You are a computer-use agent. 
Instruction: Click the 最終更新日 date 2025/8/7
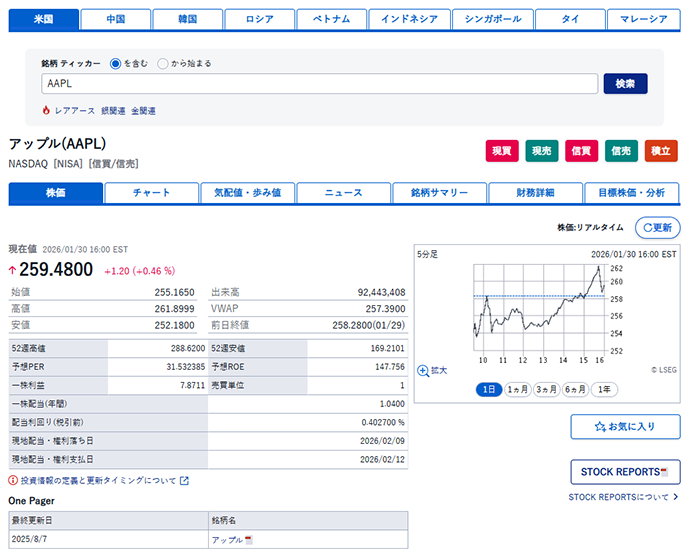point(29,539)
